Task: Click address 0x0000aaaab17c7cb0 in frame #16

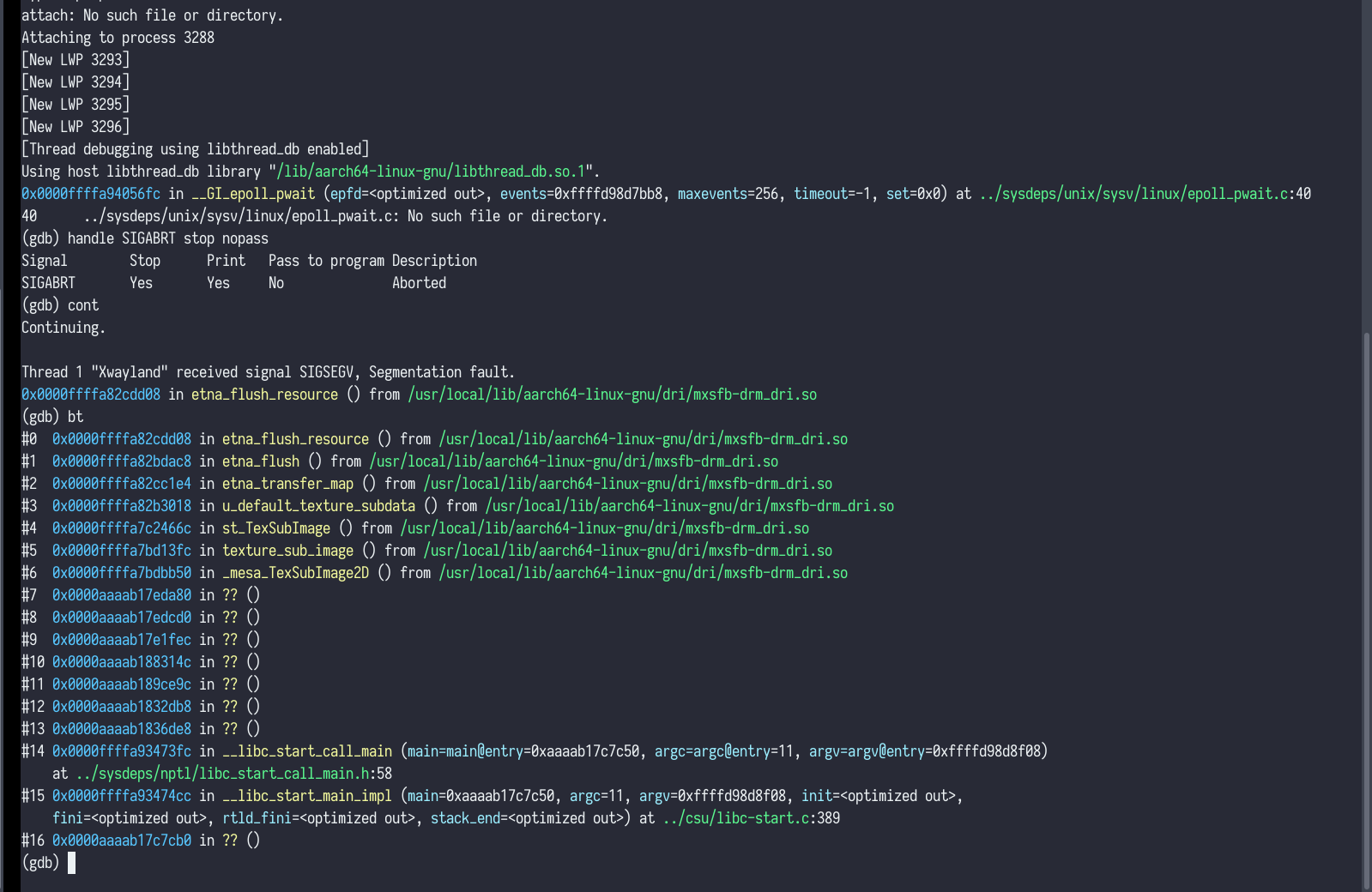Action: [x=122, y=841]
